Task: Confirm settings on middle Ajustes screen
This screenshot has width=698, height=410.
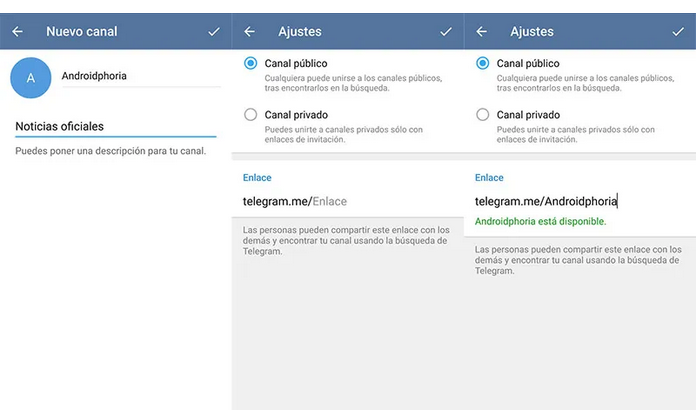Action: click(x=446, y=32)
